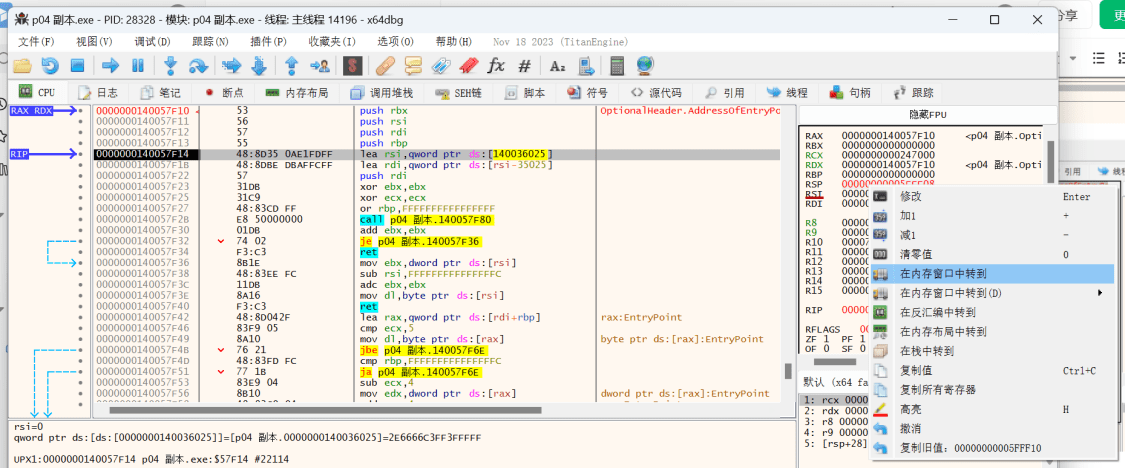
Task: Open the Variables hash icon
Action: tap(524, 66)
